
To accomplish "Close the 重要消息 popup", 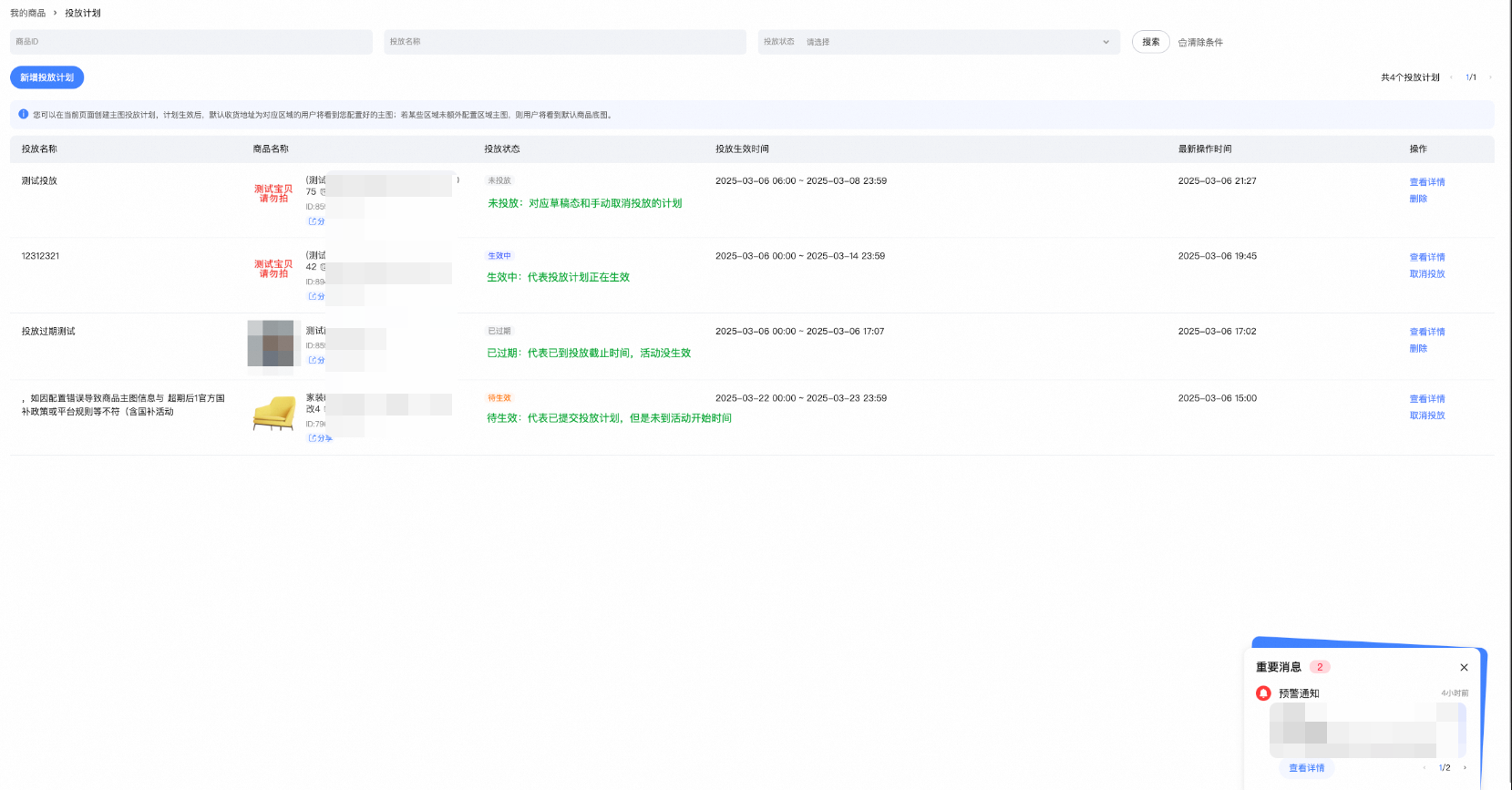I will pos(1464,667).
